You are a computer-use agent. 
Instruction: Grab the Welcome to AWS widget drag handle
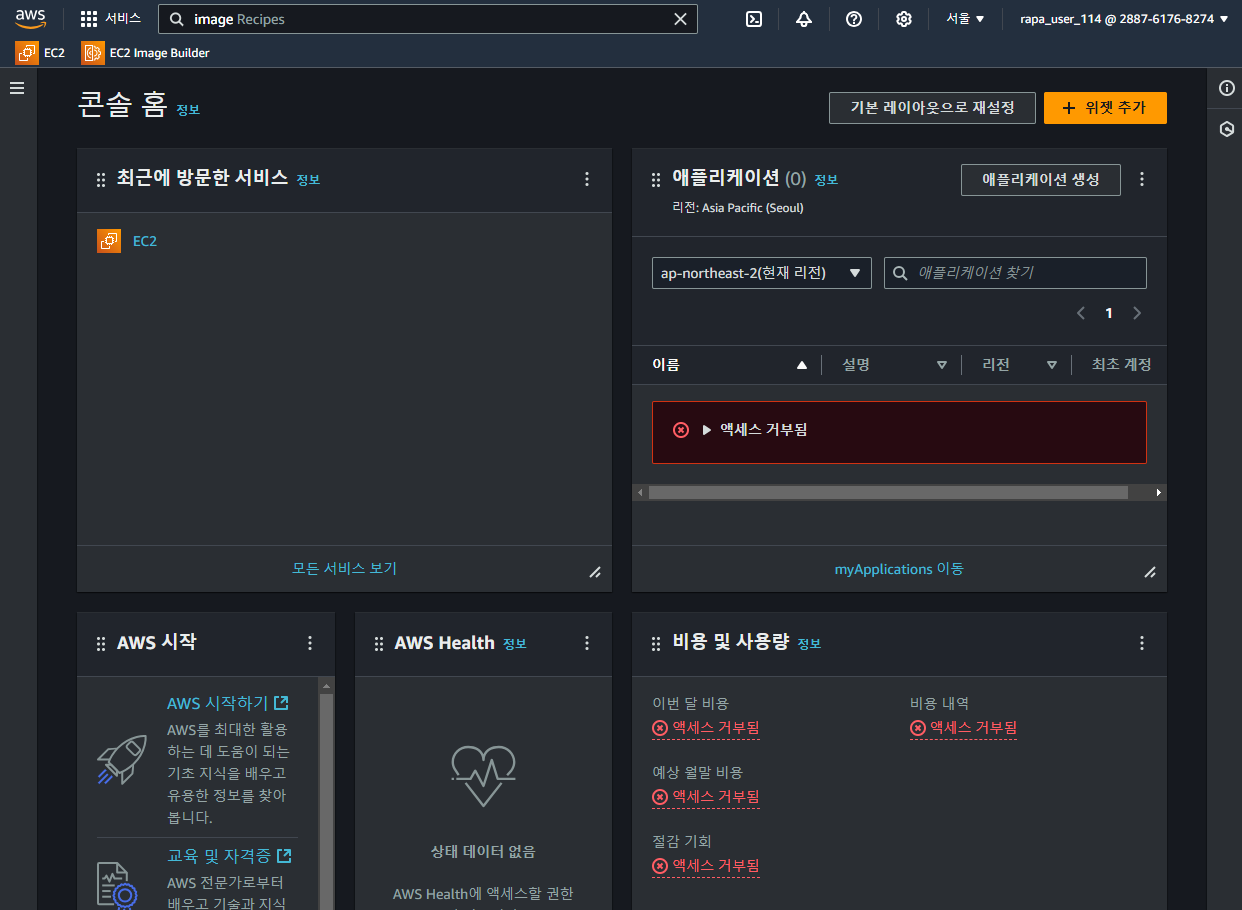(x=101, y=644)
